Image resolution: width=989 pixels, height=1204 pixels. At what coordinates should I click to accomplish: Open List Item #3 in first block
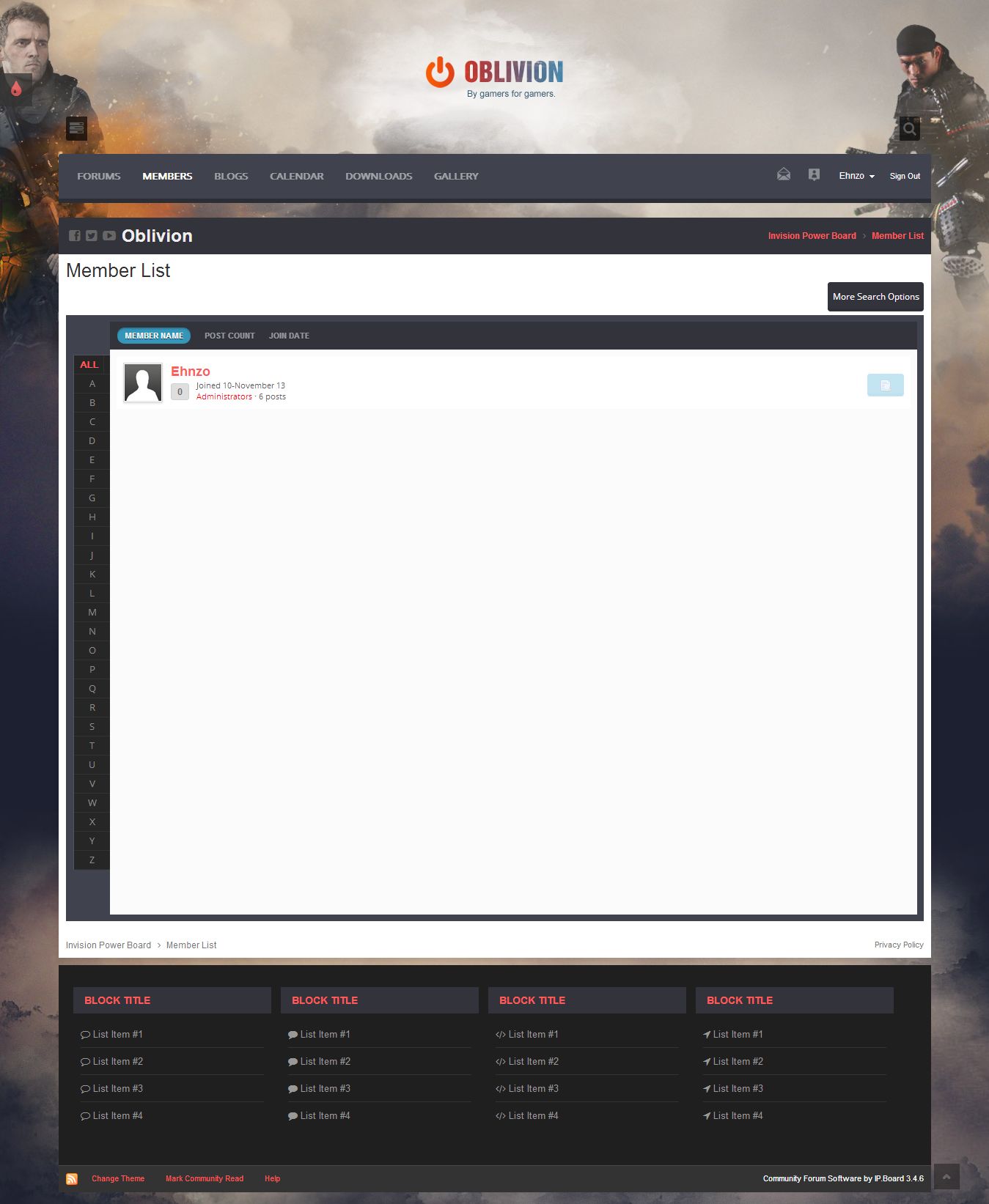(117, 1089)
